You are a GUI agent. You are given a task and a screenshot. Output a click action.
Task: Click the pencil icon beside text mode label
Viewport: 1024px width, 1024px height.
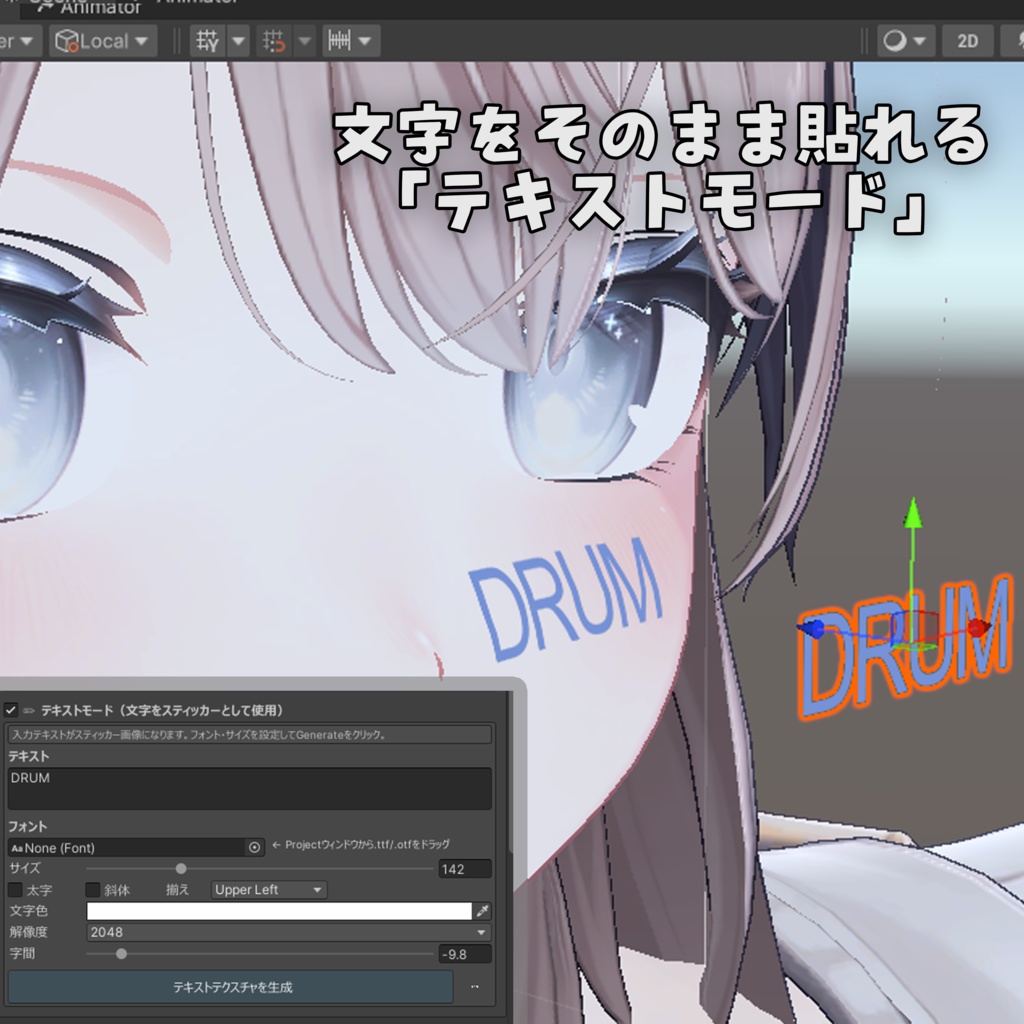(x=29, y=711)
